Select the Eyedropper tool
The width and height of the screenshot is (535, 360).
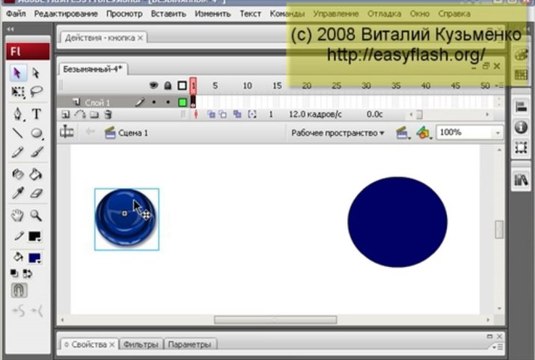17,193
